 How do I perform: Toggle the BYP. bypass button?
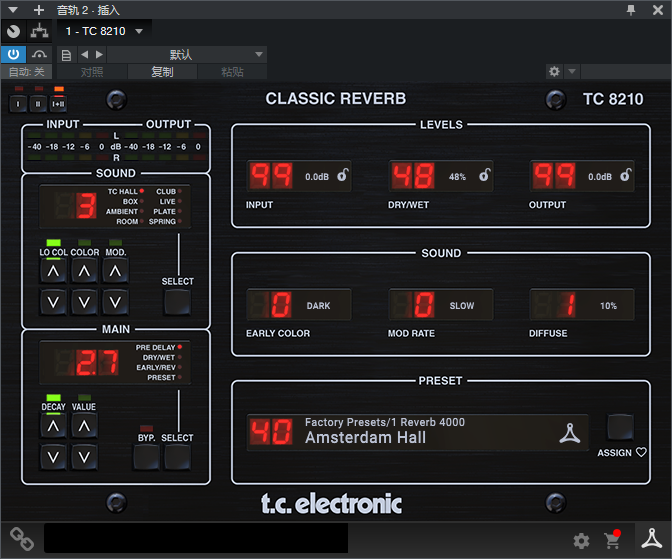point(147,457)
